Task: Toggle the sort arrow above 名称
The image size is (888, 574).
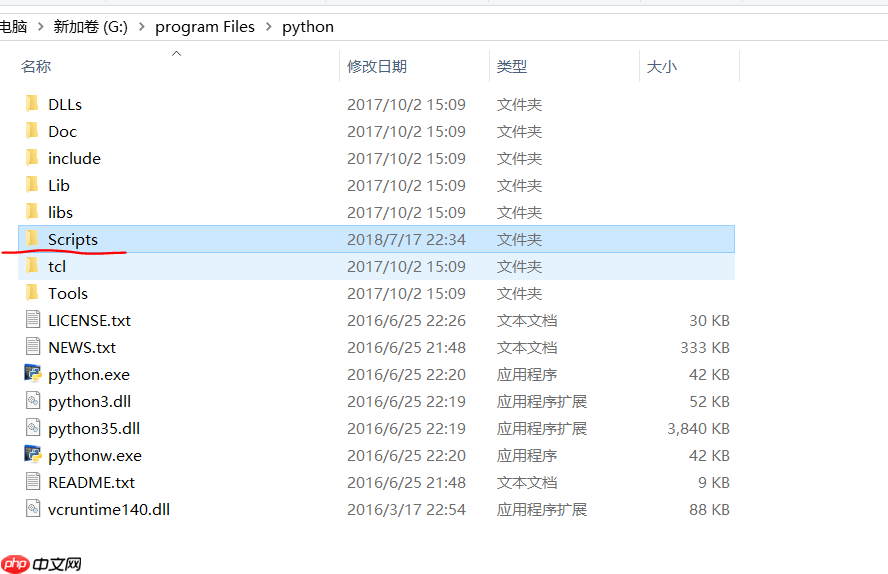Action: click(177, 53)
